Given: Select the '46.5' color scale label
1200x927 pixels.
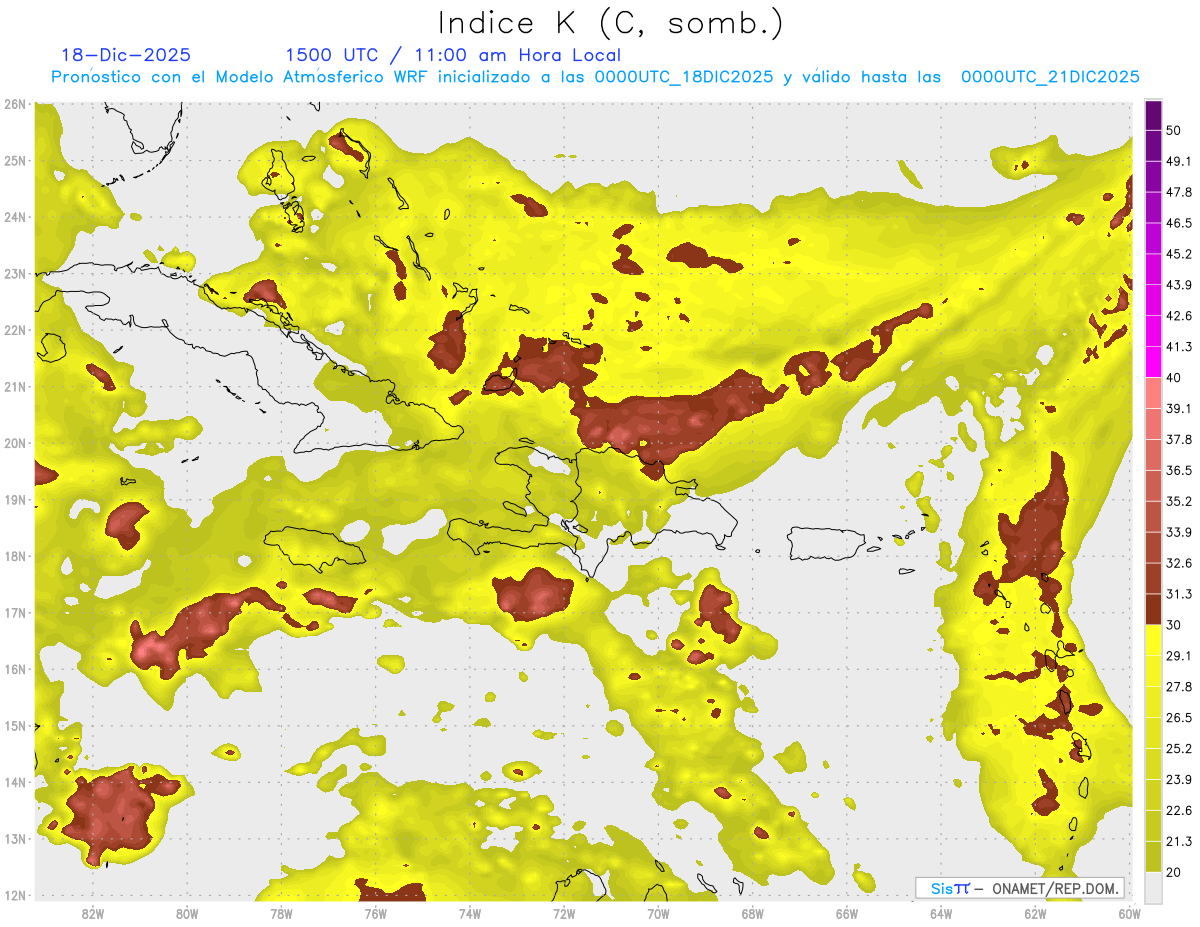Looking at the screenshot, I should point(1179,223).
